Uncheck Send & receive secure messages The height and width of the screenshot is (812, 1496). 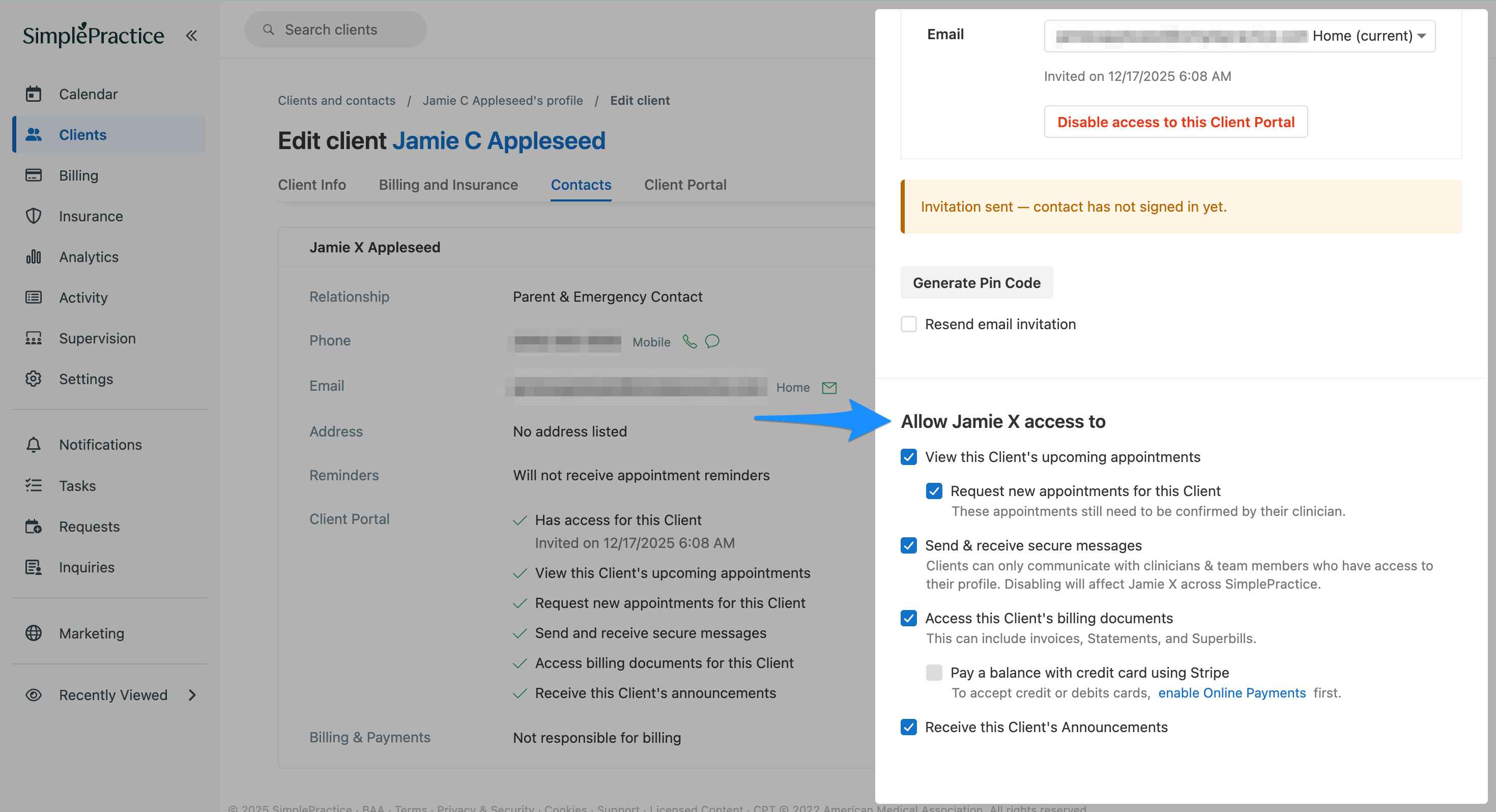tap(908, 545)
